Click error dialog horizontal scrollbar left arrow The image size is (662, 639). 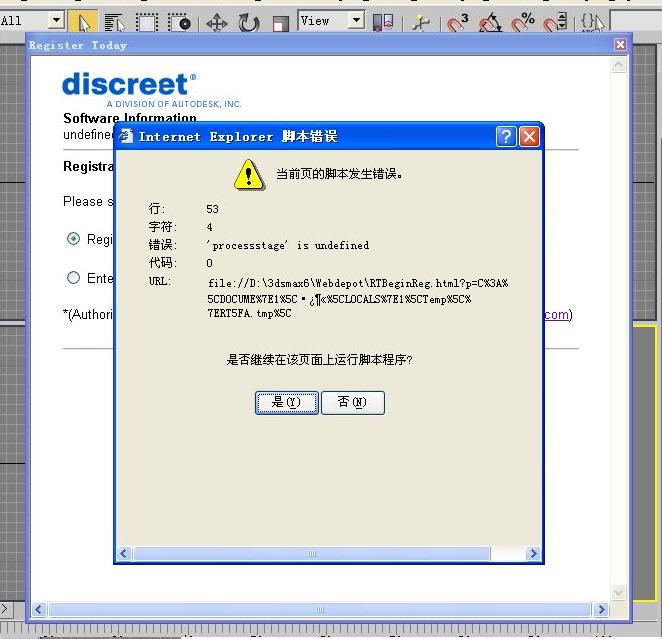point(123,553)
